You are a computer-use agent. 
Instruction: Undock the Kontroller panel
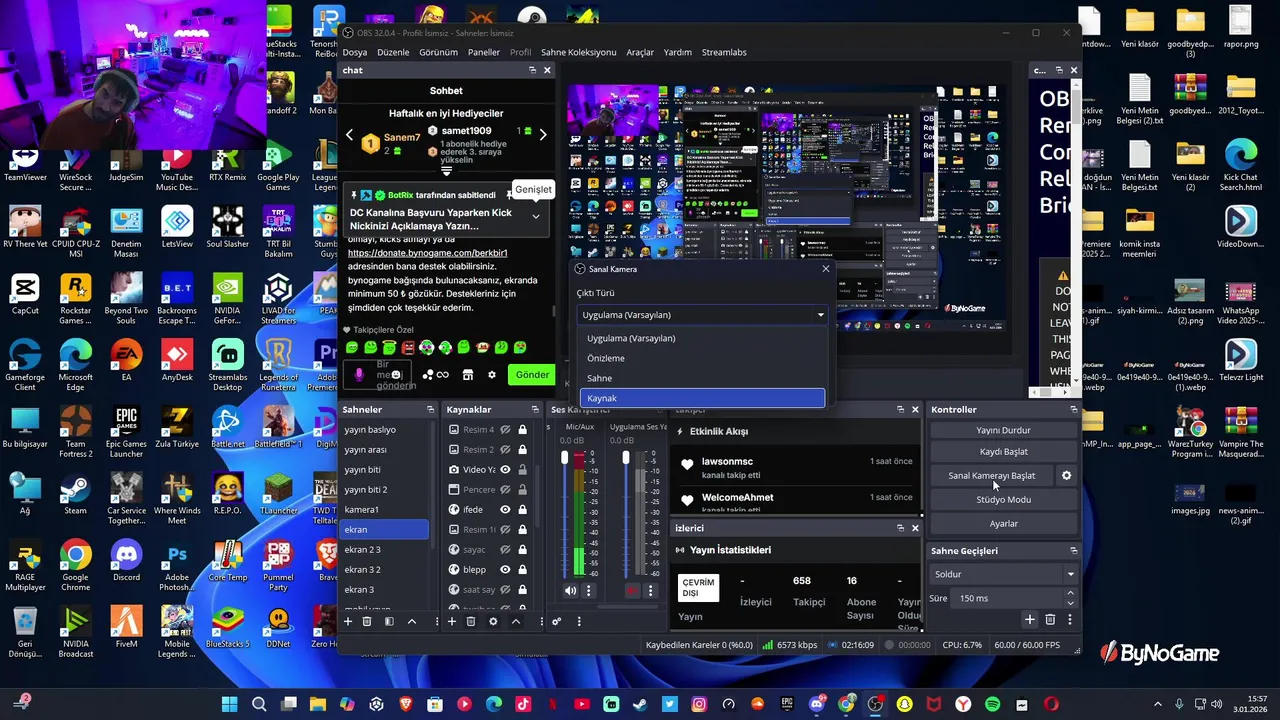click(1073, 409)
